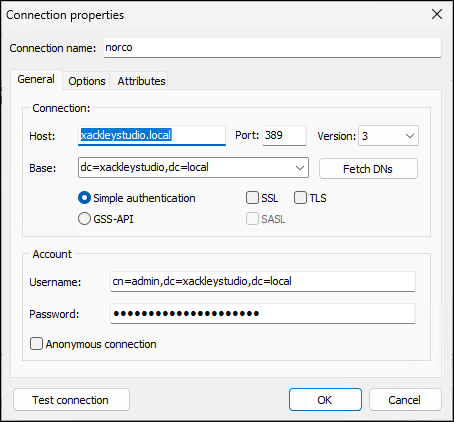The height and width of the screenshot is (422, 454).
Task: Open the Options tab
Action: [87, 81]
